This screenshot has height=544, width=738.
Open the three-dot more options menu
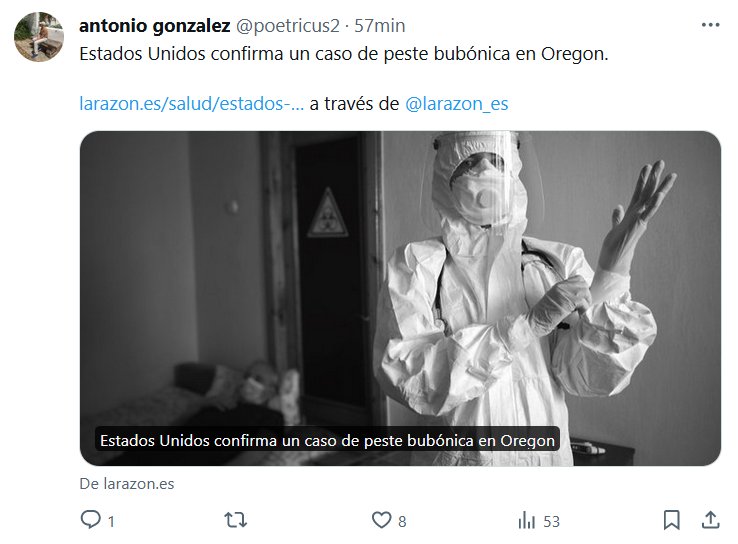click(x=710, y=25)
